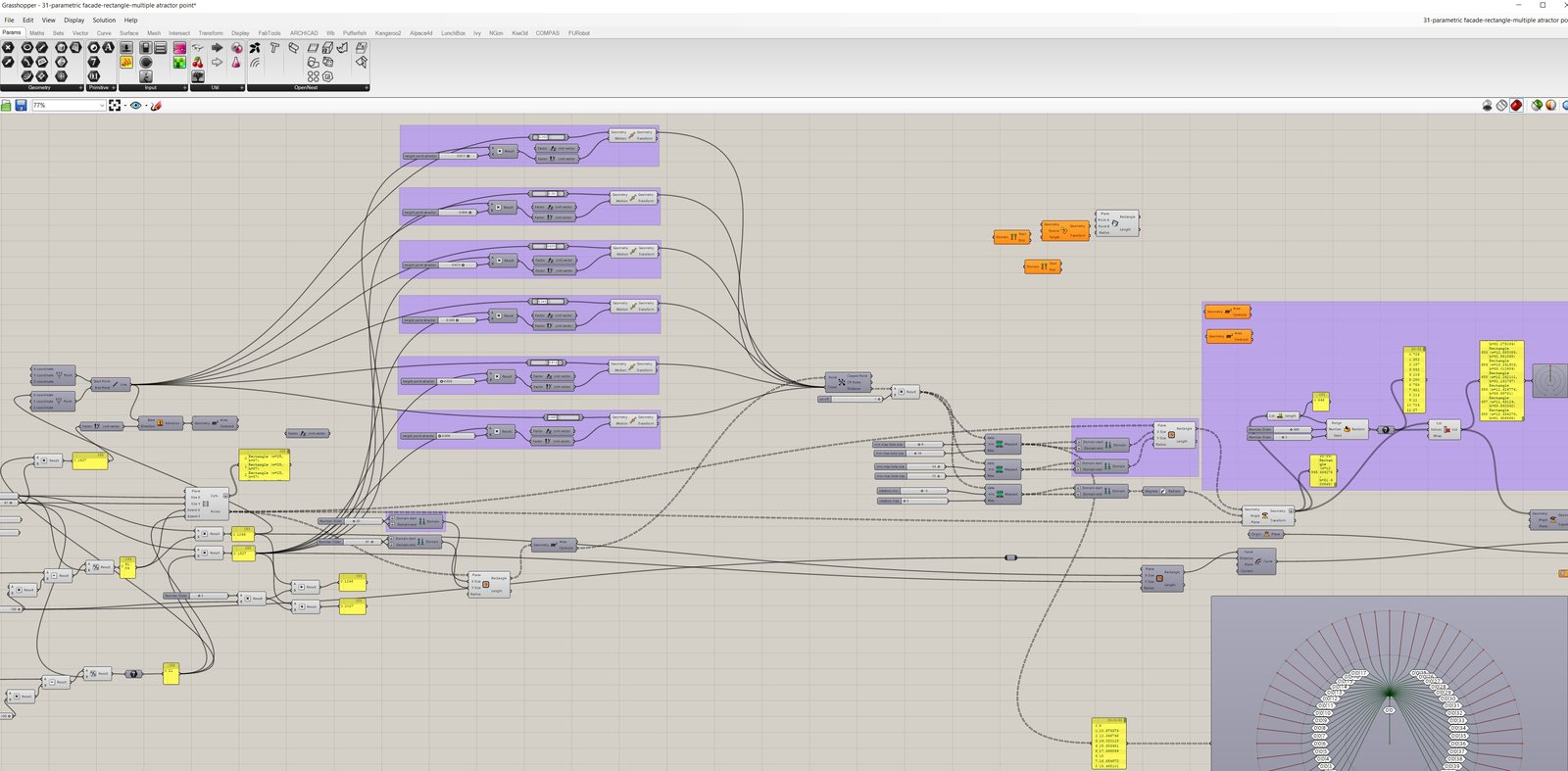Switch to the Pufferfish tab
1568x771 pixels.
click(x=355, y=32)
